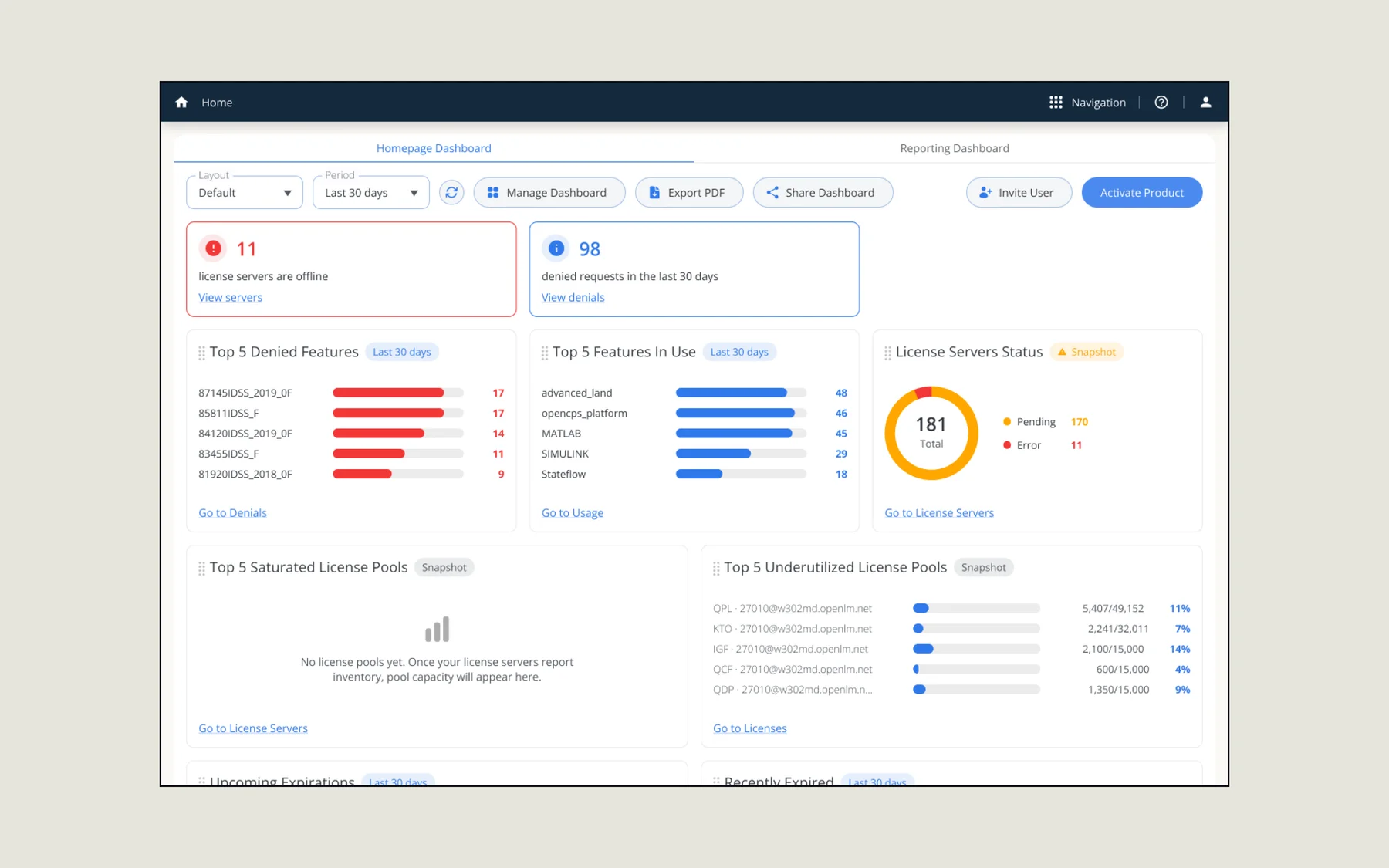1389x868 pixels.
Task: Click the Manage Dashboard button
Action: 549,192
